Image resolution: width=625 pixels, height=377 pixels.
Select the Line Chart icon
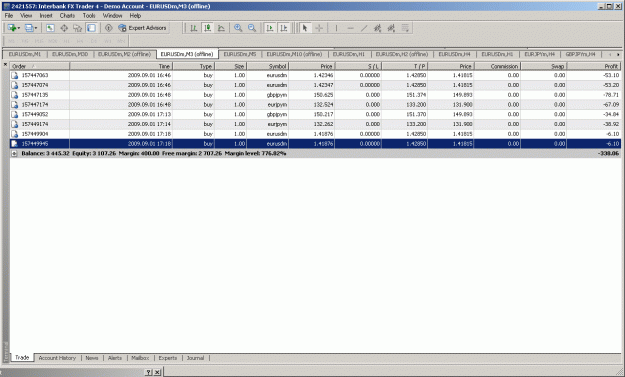click(x=221, y=28)
